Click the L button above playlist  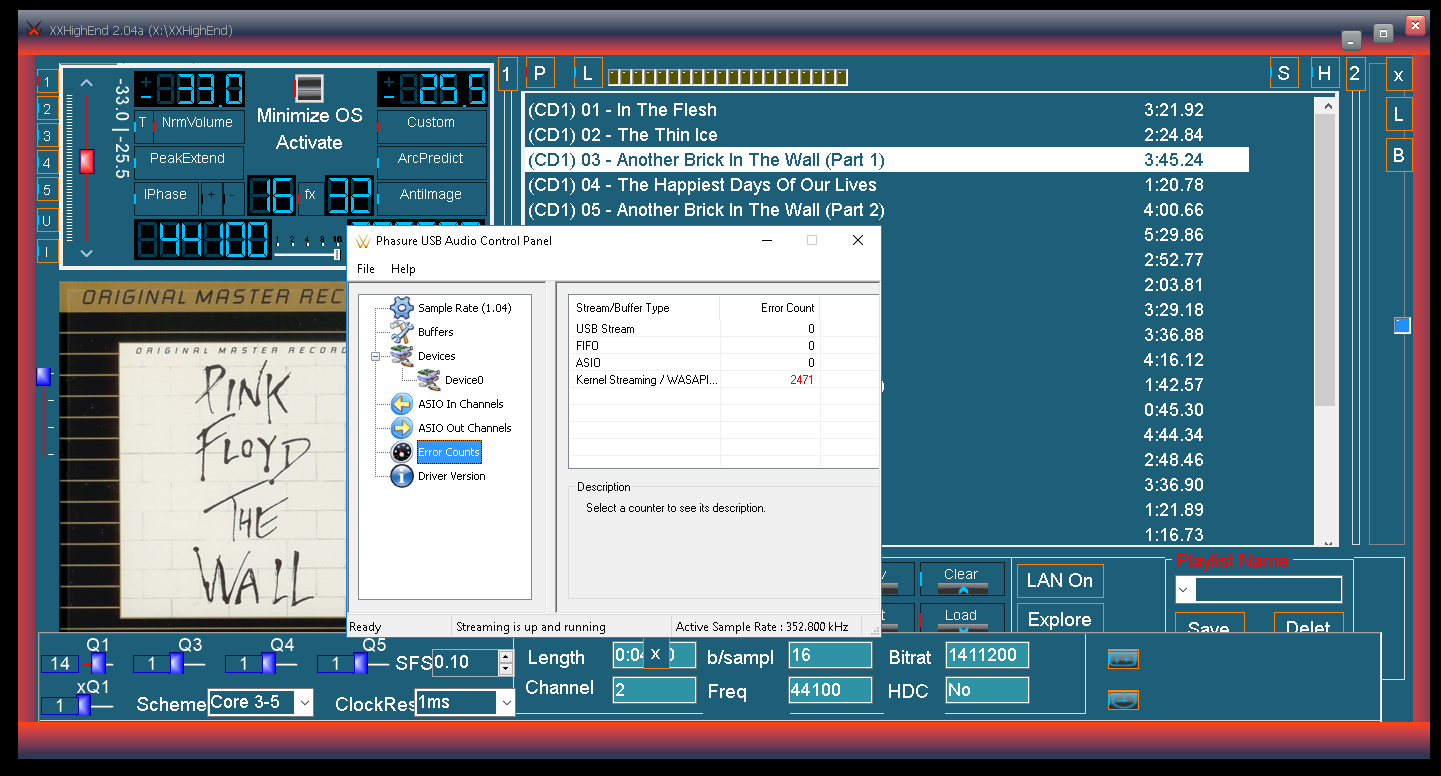[x=588, y=73]
